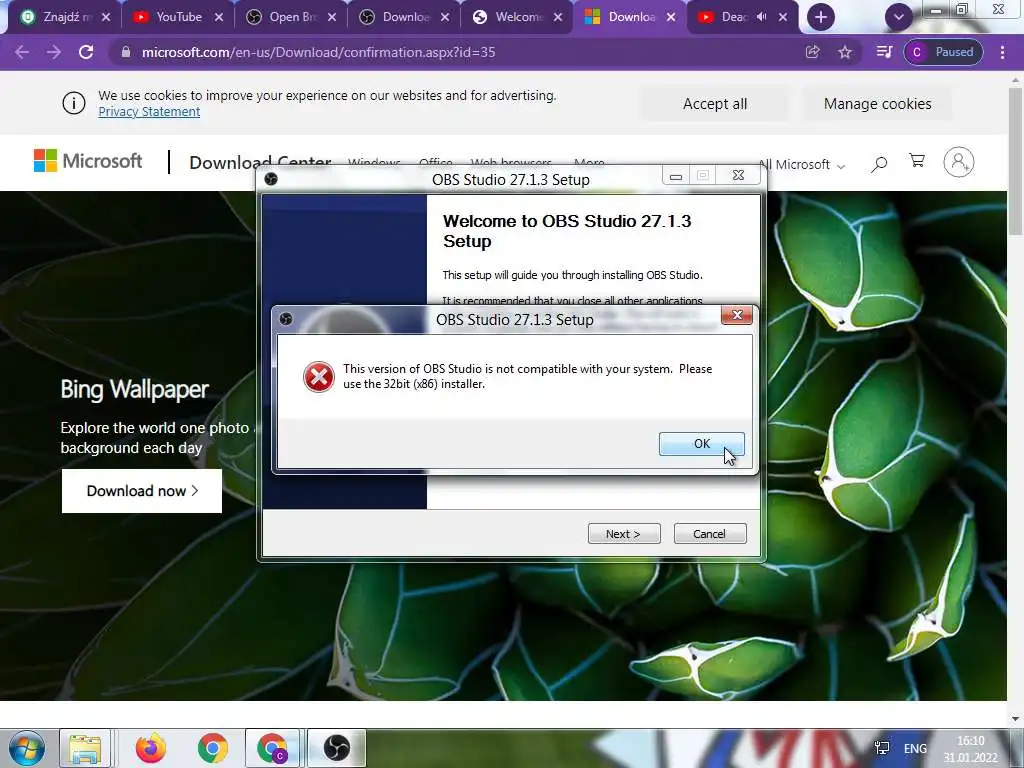
Task: Switch to the Chrome profile window in taskbar
Action: pos(273,748)
